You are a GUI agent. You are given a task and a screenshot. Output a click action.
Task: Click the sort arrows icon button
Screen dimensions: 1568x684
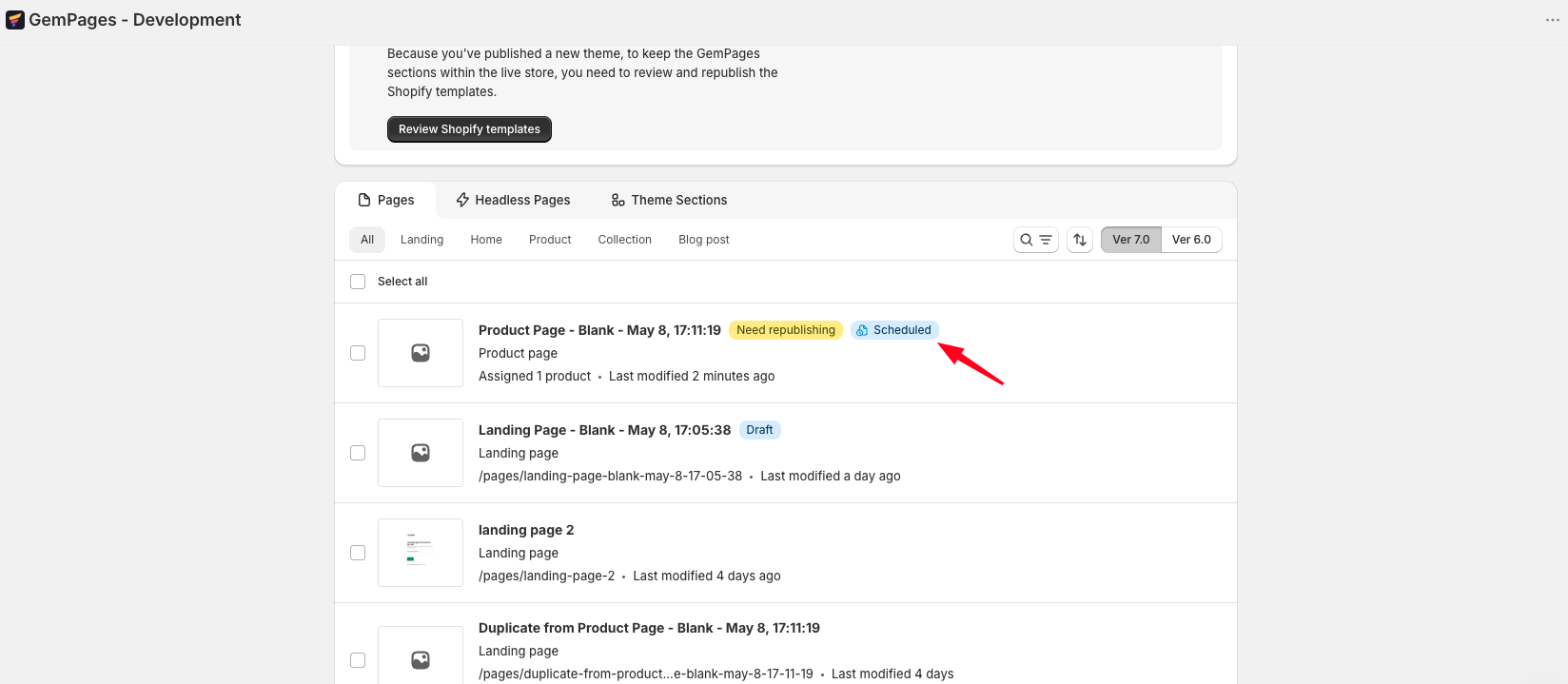[1080, 240]
